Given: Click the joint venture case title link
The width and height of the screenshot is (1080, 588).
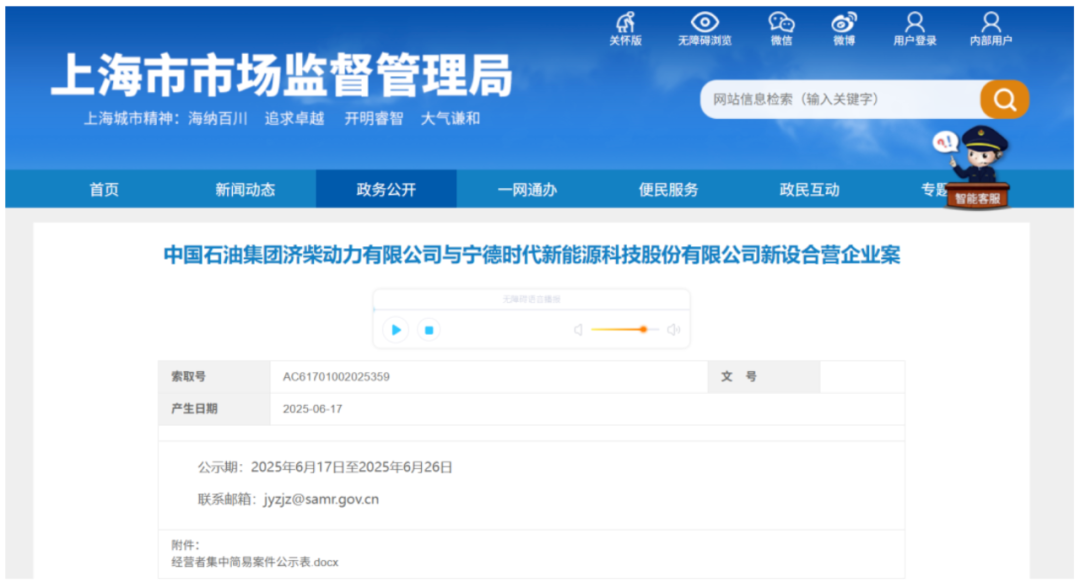Looking at the screenshot, I should click(531, 255).
